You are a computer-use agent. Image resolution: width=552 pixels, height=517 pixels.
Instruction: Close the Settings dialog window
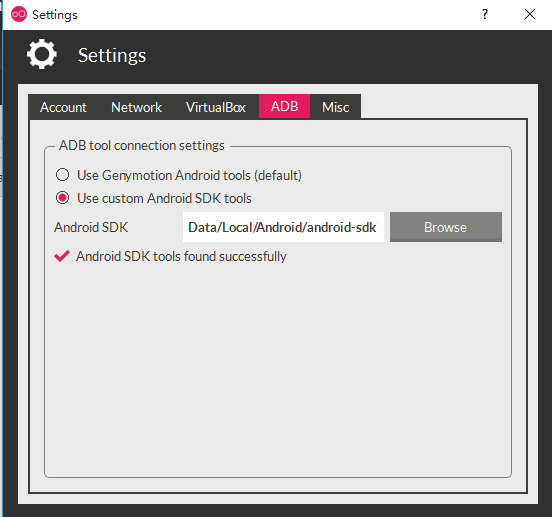[x=529, y=14]
